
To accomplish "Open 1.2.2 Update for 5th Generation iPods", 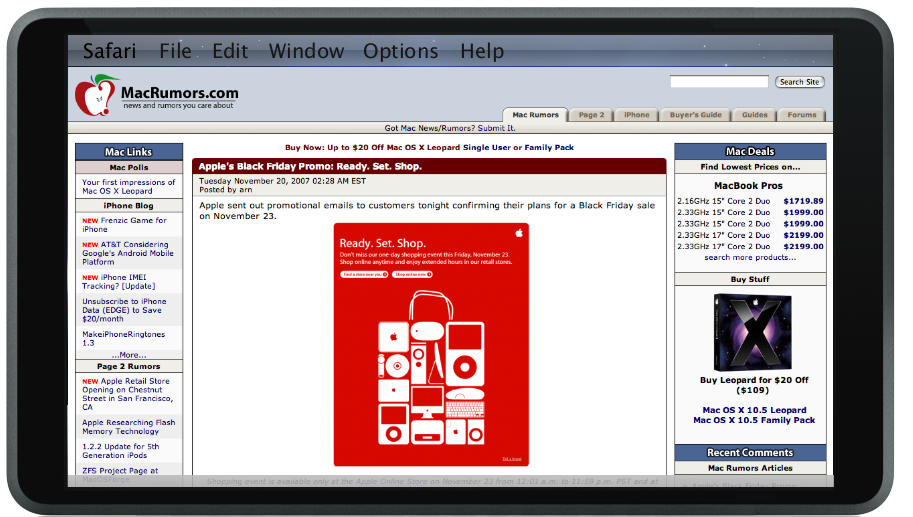I will 121,451.
